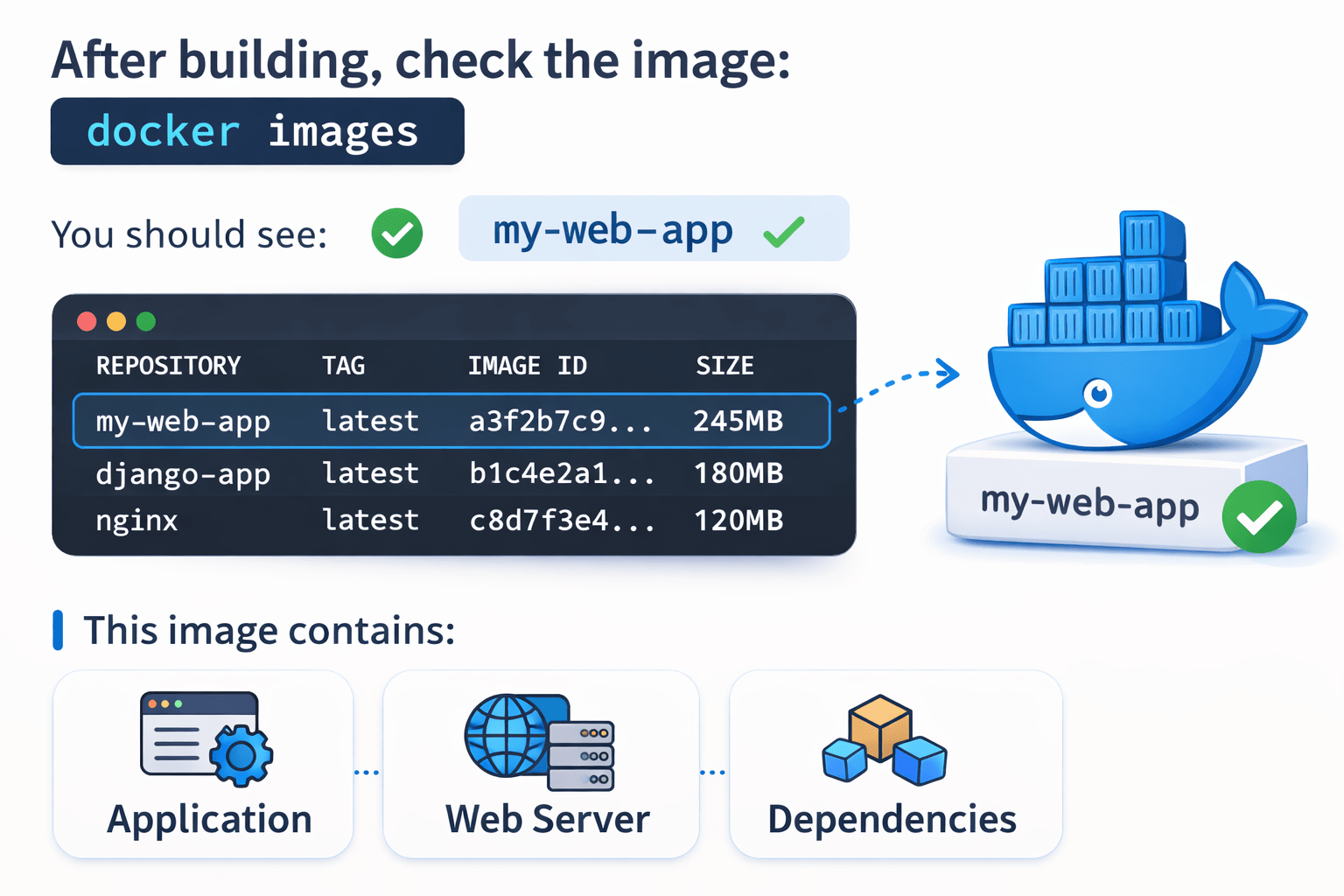Click image ID 'b1c4e2a1...'
Viewport: 1344px width, 896px height.
coord(562,474)
